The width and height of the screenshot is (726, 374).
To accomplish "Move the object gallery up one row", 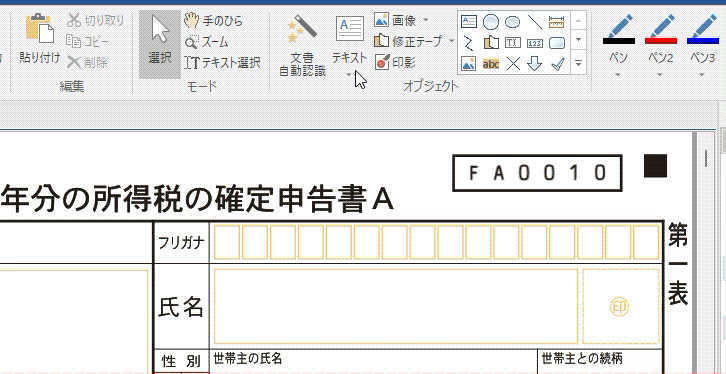I will (579, 20).
